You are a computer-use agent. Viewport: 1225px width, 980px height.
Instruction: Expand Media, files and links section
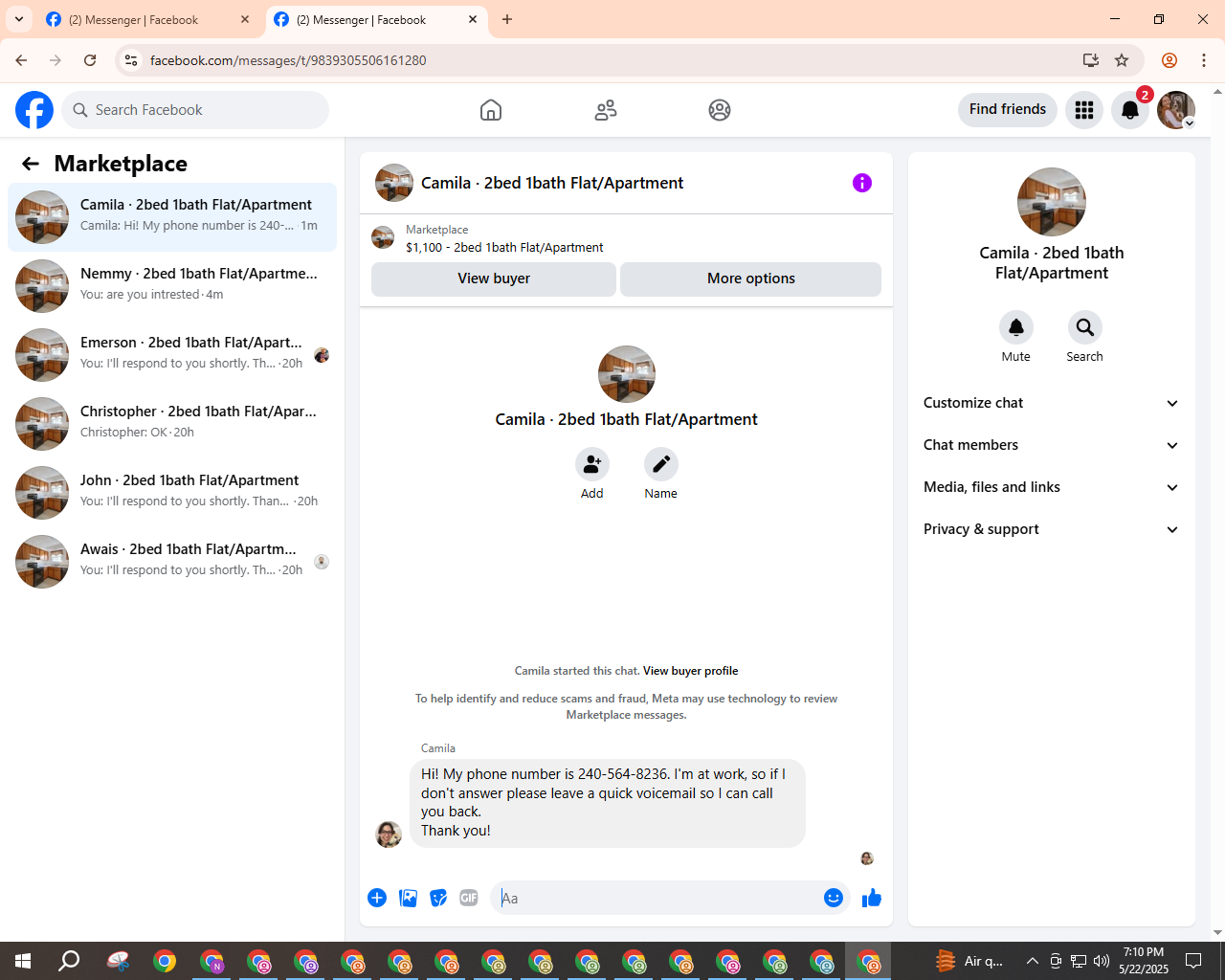point(1052,487)
